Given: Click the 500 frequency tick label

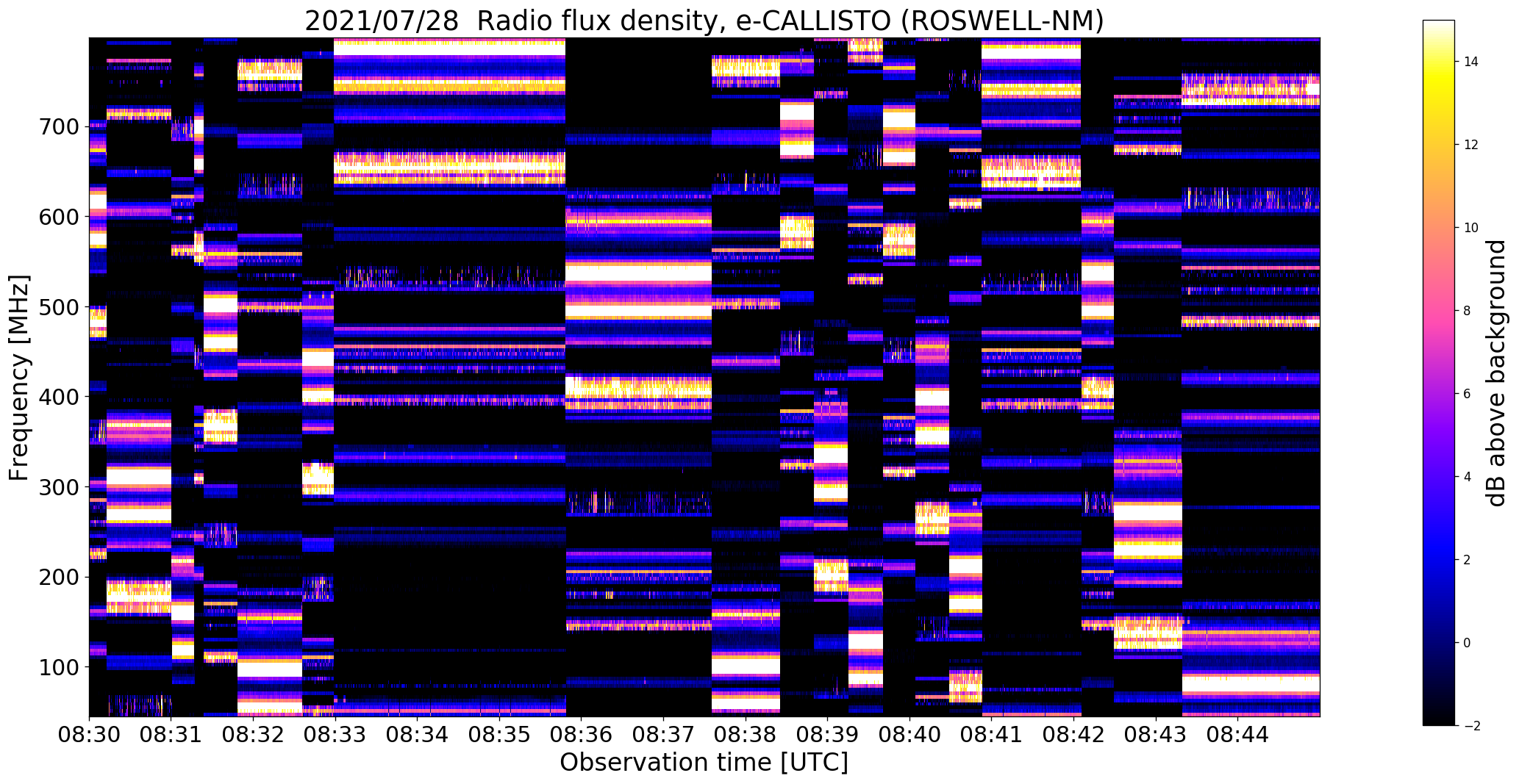Looking at the screenshot, I should pos(58,307).
